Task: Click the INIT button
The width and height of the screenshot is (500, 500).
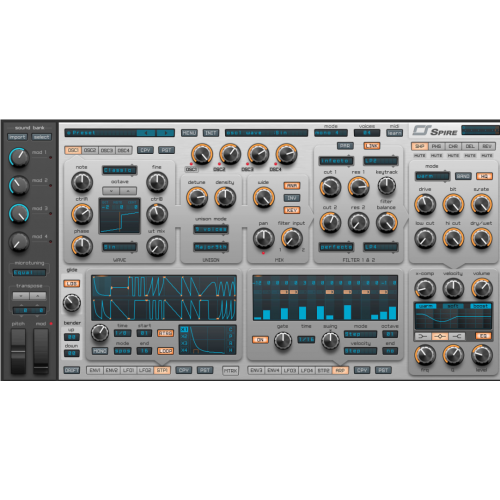Action: tap(211, 133)
